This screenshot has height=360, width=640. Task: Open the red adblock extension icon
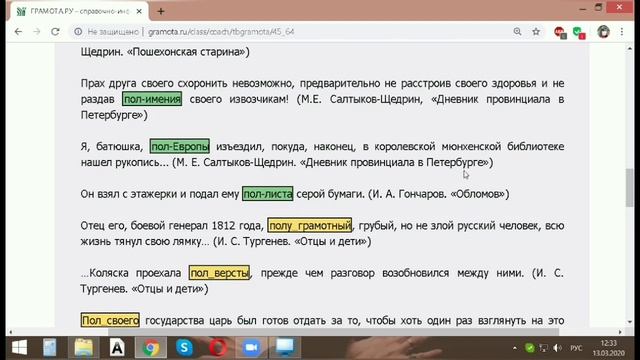tap(560, 32)
